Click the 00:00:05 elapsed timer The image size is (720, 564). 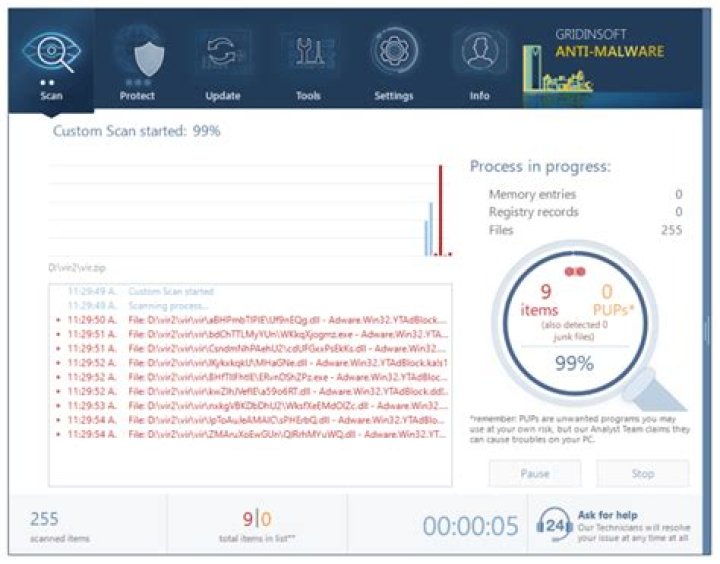point(471,526)
